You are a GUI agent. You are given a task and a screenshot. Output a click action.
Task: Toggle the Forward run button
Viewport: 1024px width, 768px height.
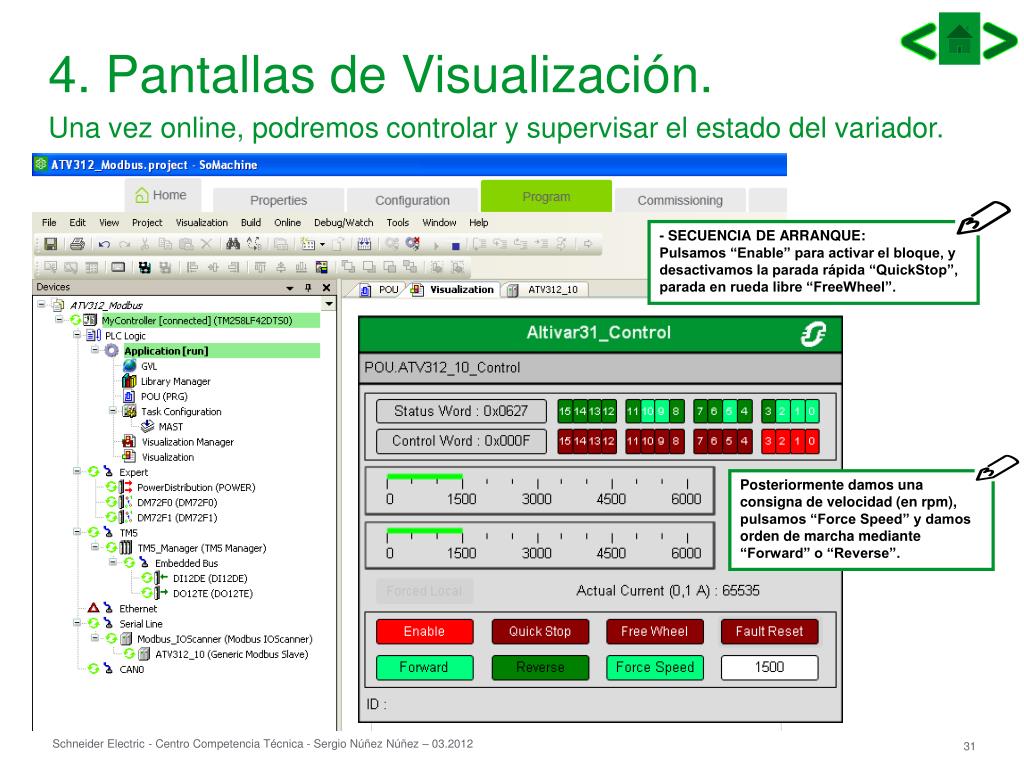[x=424, y=667]
